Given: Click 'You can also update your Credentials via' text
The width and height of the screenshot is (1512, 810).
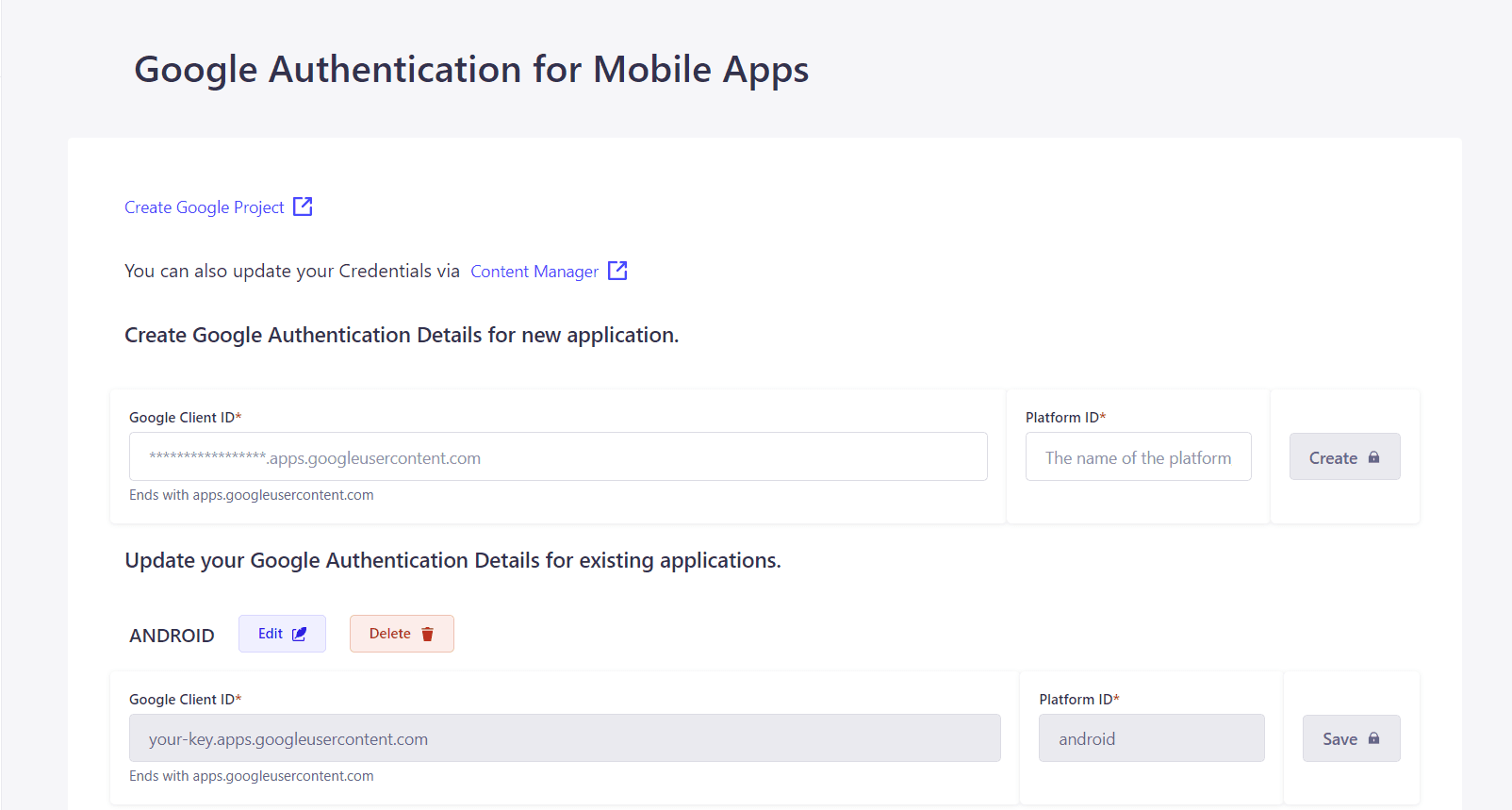Looking at the screenshot, I should [292, 272].
